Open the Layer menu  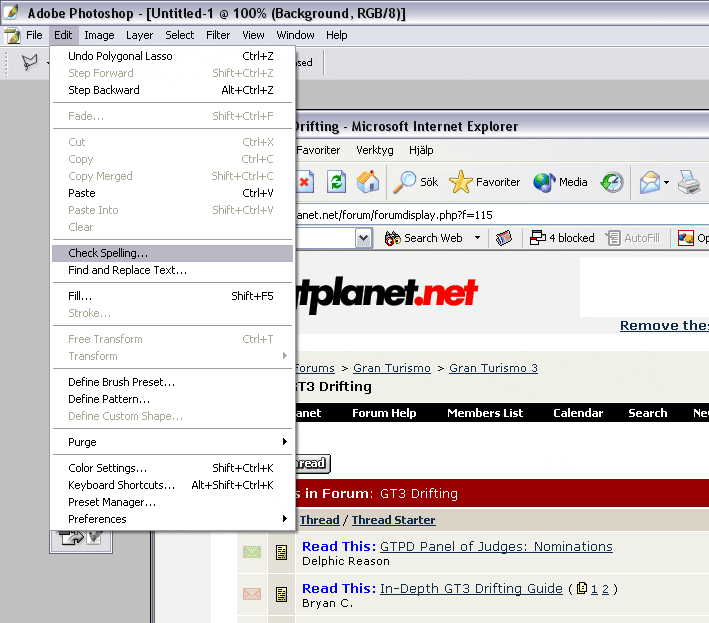coord(139,35)
